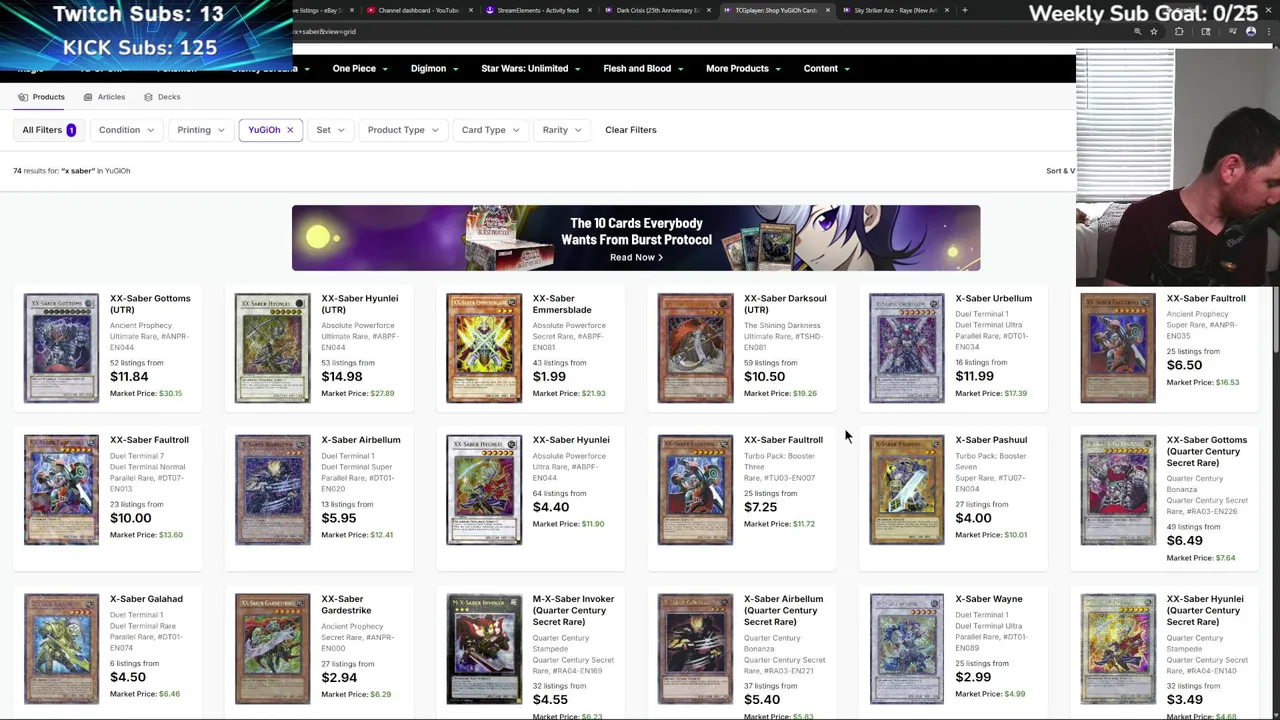The height and width of the screenshot is (720, 1280).
Task: Open X-Saber Pashuul card image
Action: (906, 490)
